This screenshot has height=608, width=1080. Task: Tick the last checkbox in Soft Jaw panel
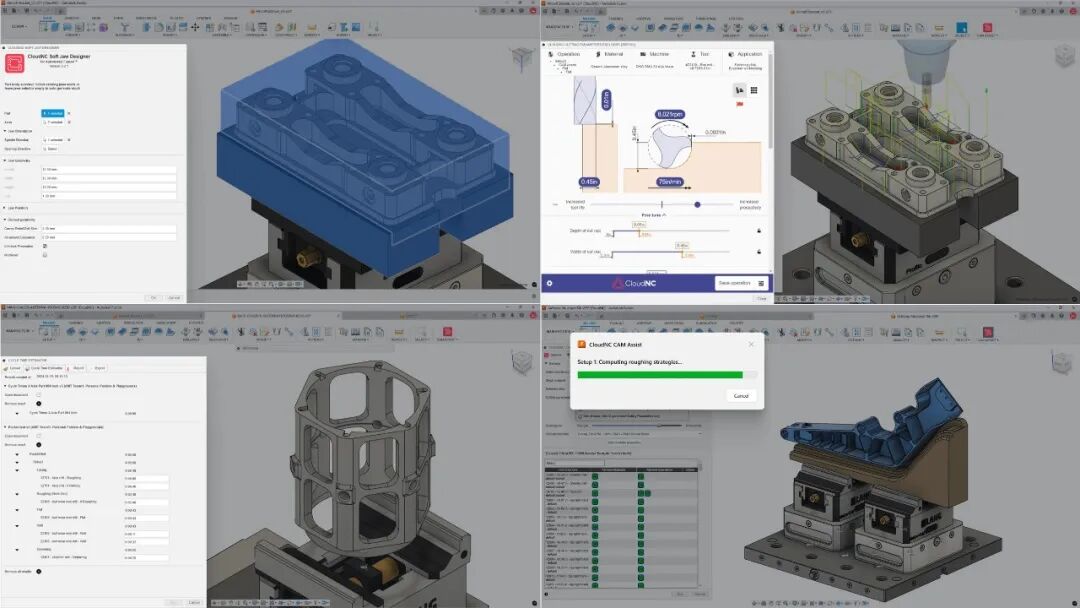pyautogui.click(x=45, y=255)
